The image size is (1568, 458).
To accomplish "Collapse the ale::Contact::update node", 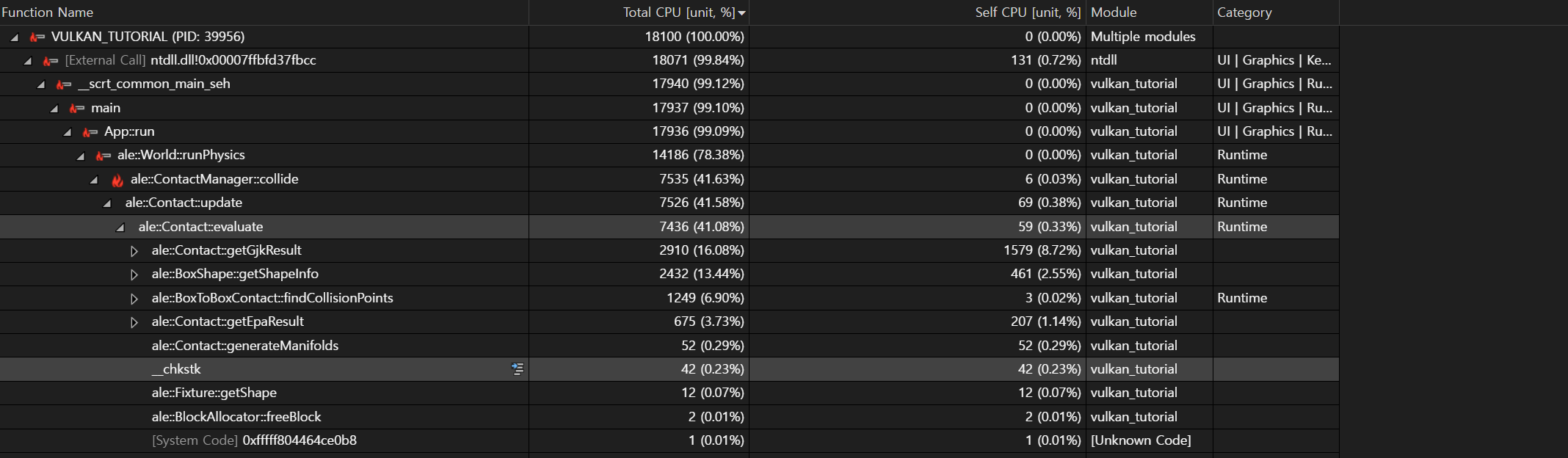I will point(107,203).
